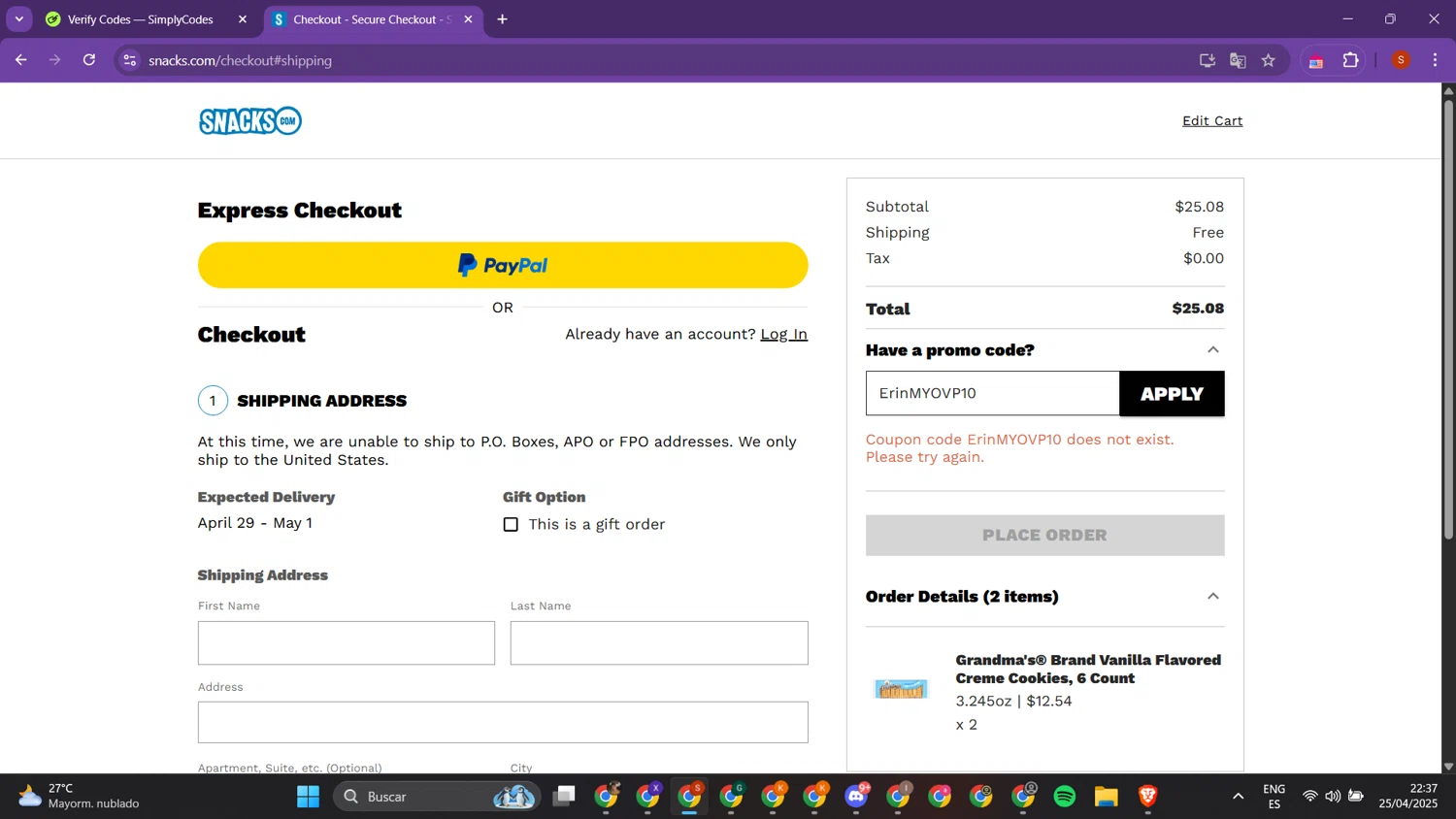Click Grandma's Brand Vanilla Flavored Creme Cookies title
This screenshot has width=1456, height=819.
tap(1088, 669)
